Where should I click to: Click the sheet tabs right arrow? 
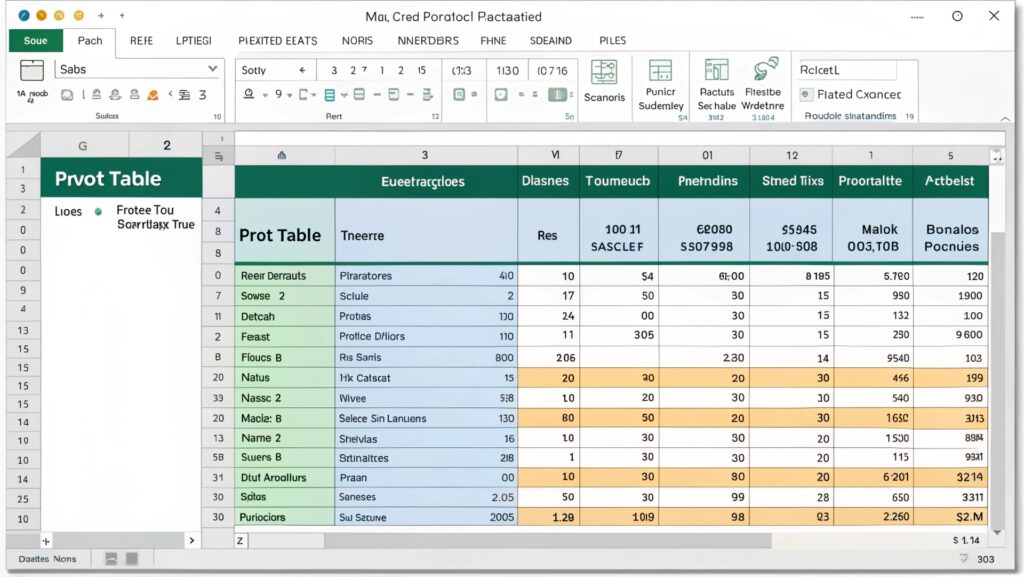tap(191, 540)
